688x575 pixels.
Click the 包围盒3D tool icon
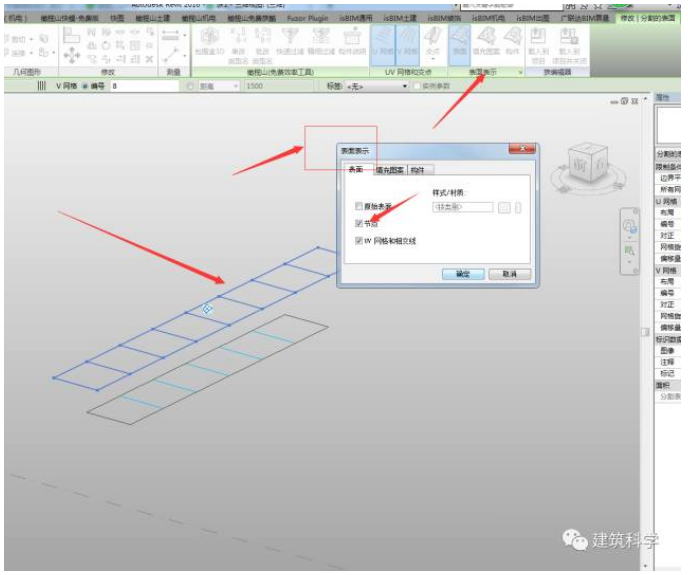(209, 36)
